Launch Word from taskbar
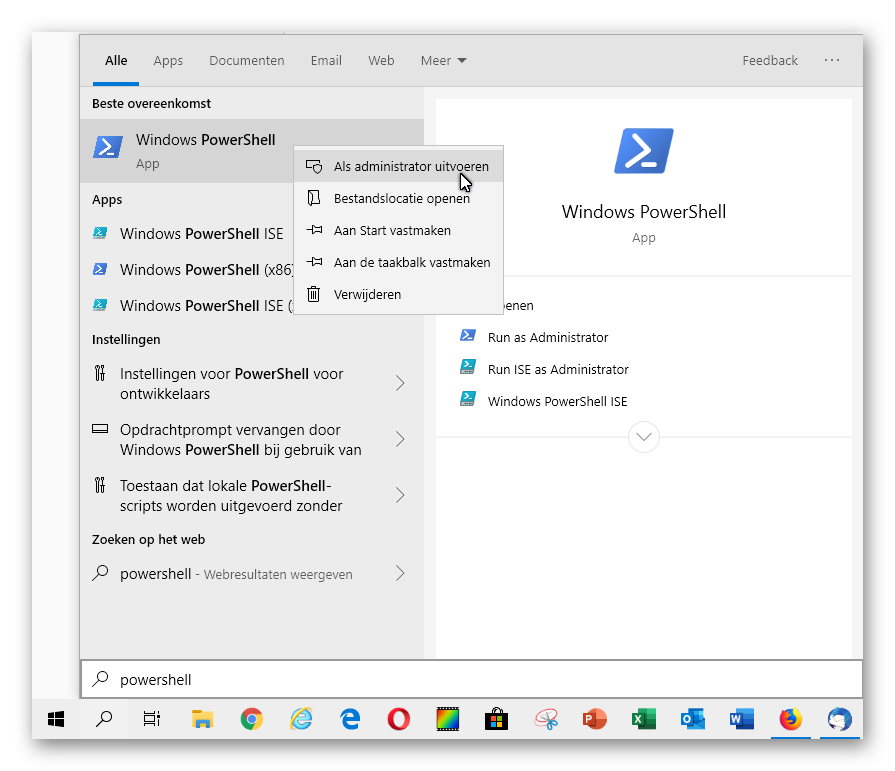 [x=741, y=719]
